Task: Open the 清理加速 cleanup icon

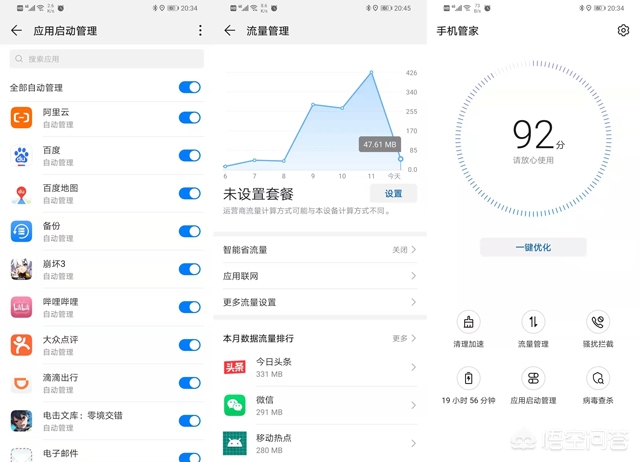Action: click(x=468, y=323)
